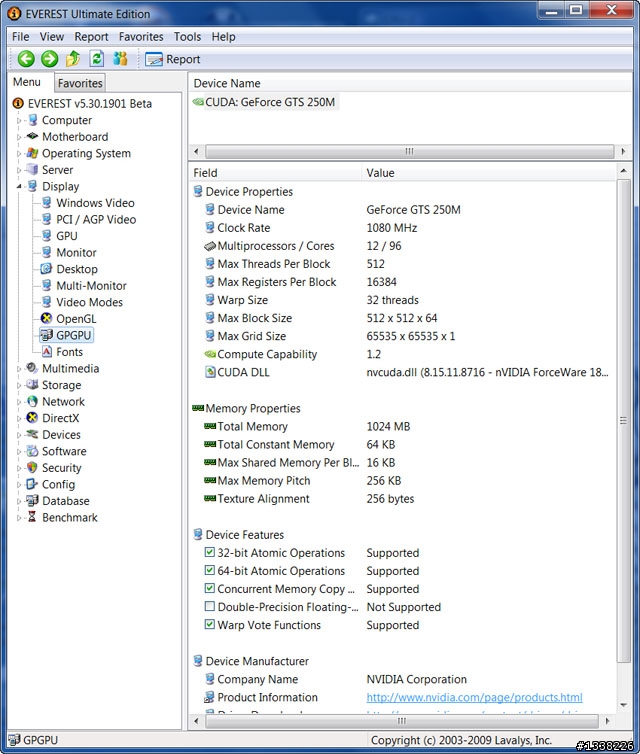Open the nvidia.com products.html link
The height and width of the screenshot is (754, 640).
click(474, 697)
